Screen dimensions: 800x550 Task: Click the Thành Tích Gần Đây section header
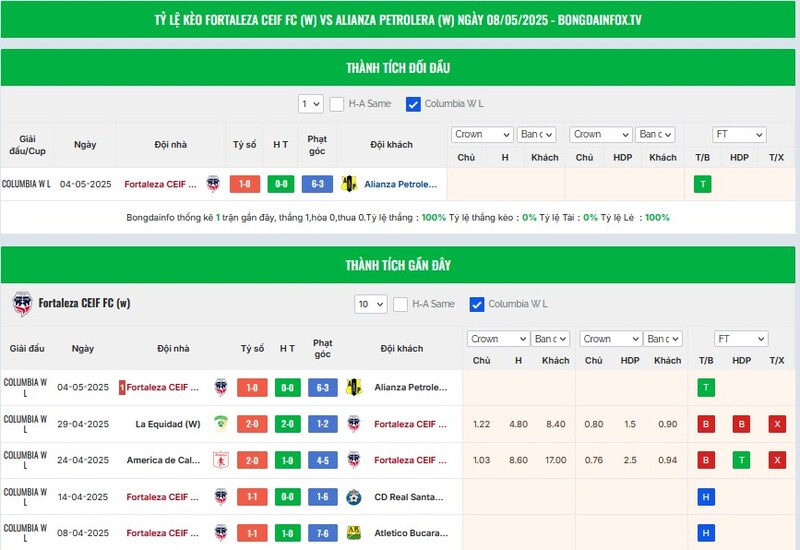point(398,265)
